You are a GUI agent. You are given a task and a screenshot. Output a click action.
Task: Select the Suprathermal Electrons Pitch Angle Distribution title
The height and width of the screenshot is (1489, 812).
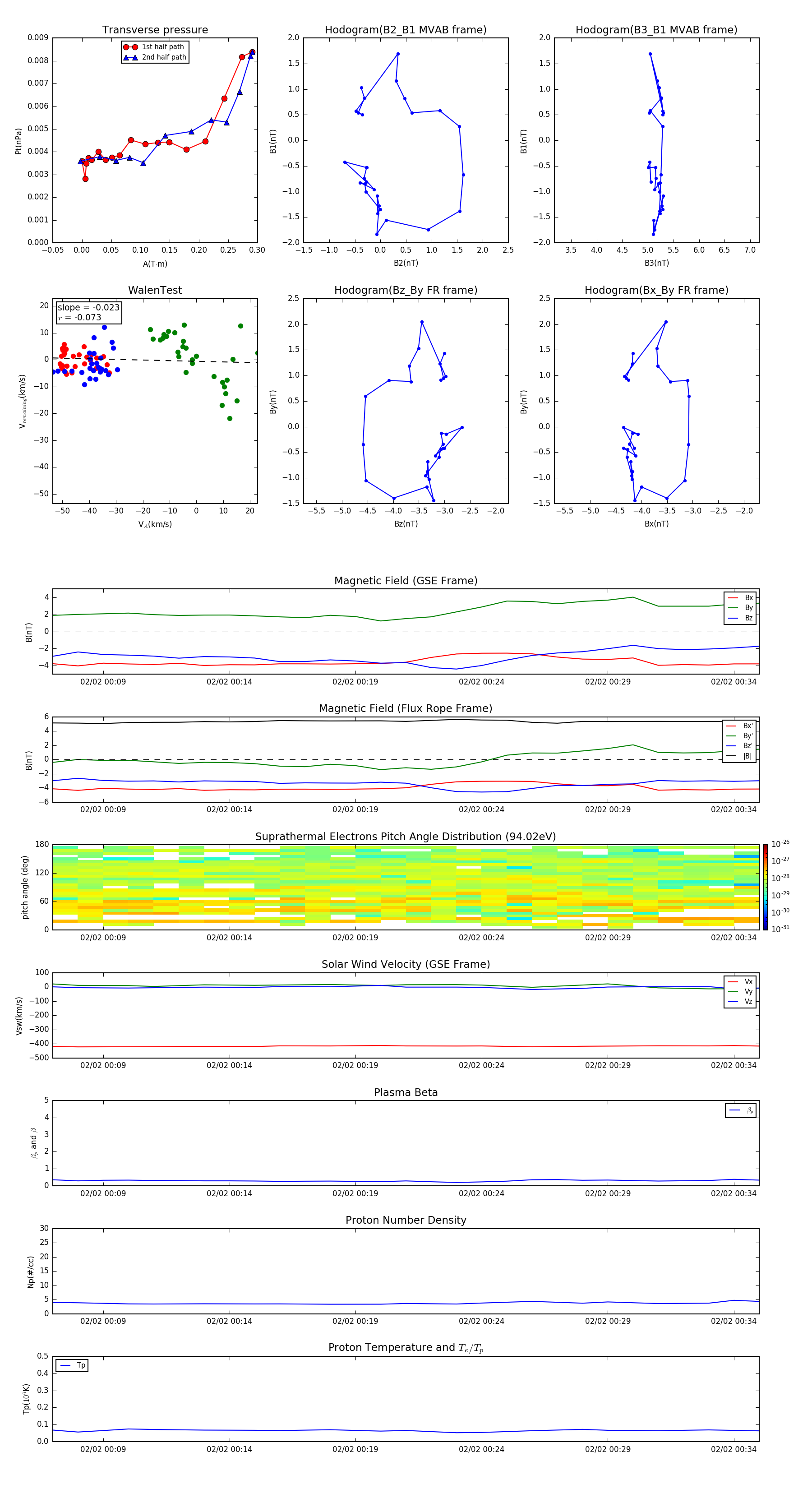point(406,837)
